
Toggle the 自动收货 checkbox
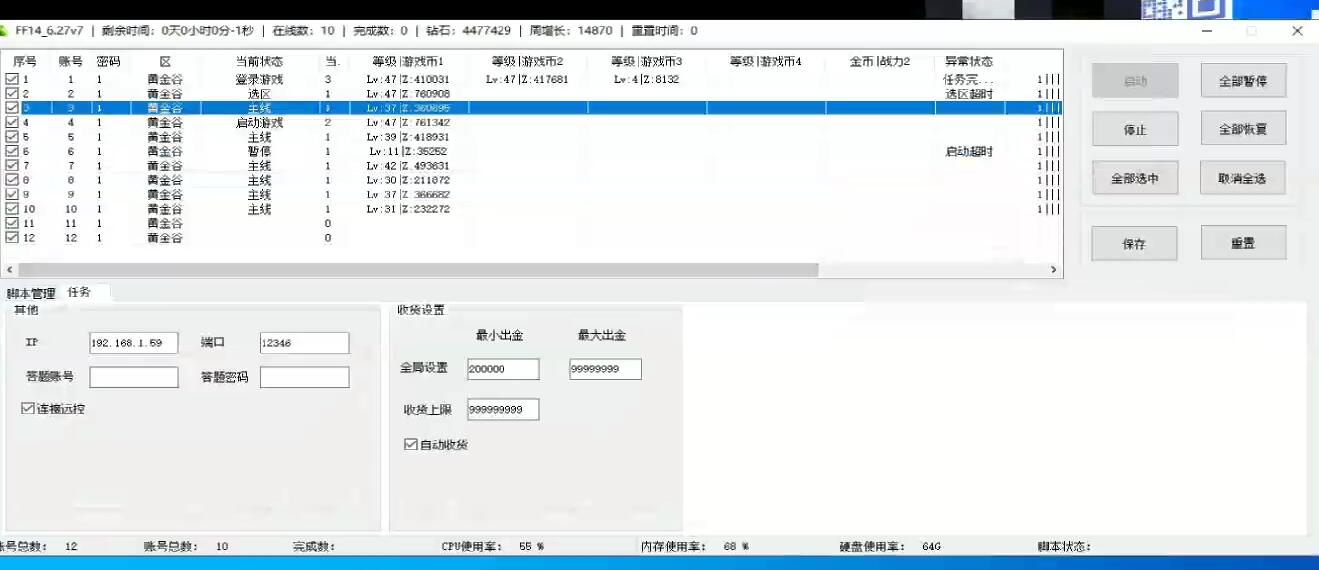[x=410, y=444]
